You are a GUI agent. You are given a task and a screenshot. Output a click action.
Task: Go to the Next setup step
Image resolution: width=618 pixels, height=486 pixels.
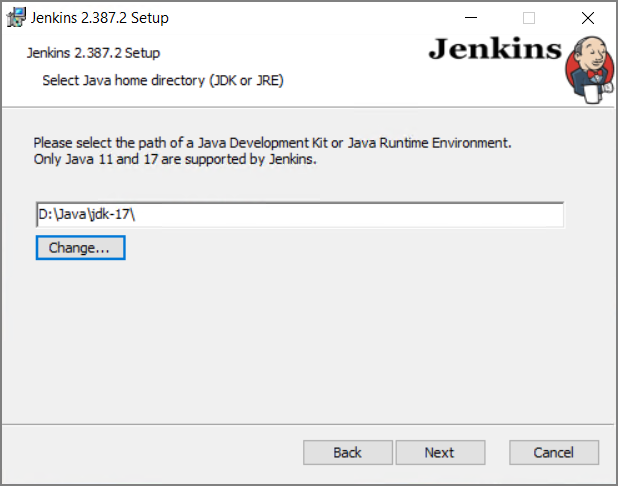(440, 452)
